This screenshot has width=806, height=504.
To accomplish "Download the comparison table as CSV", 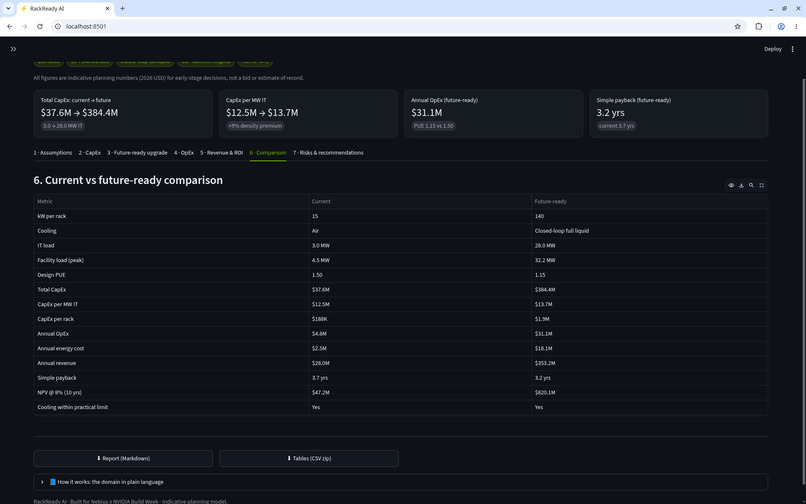I will coord(741,185).
